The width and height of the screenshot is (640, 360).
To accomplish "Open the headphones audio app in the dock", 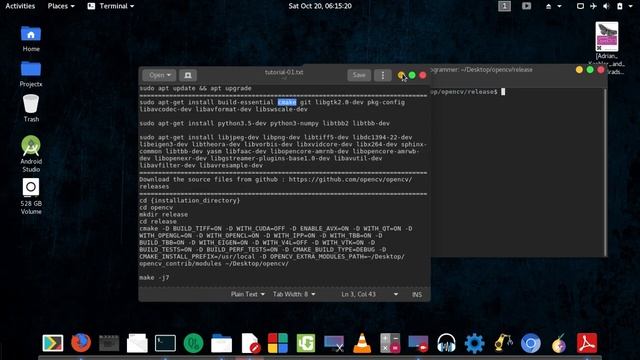I will click(x=446, y=343).
